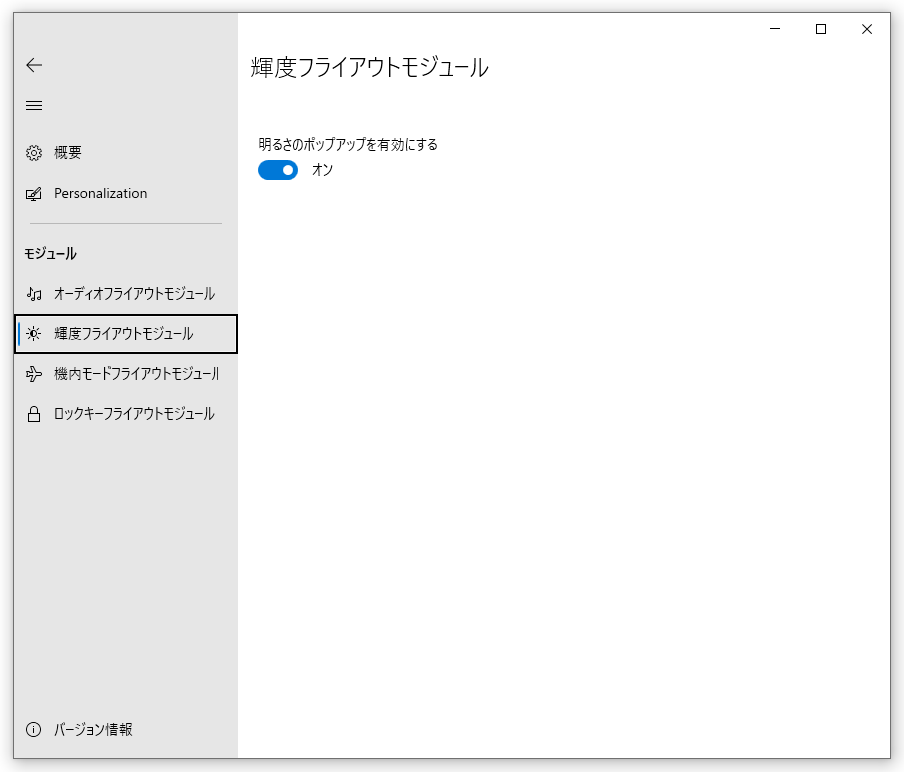Select 輝度フライアウトモジュール in the sidebar
The height and width of the screenshot is (772, 904).
click(124, 334)
